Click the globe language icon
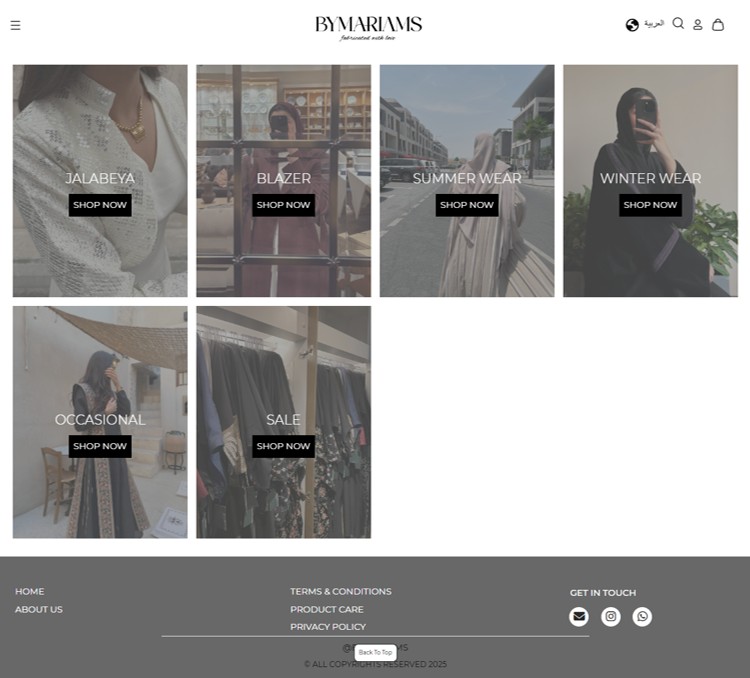The image size is (750, 678). coord(632,25)
